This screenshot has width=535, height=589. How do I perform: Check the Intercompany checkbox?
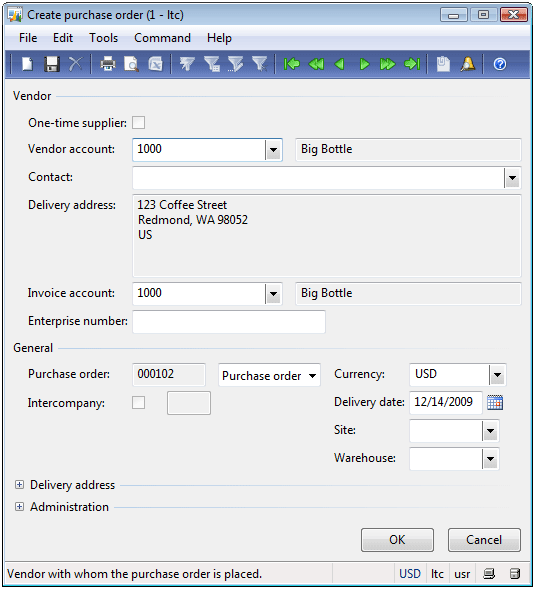tap(139, 403)
